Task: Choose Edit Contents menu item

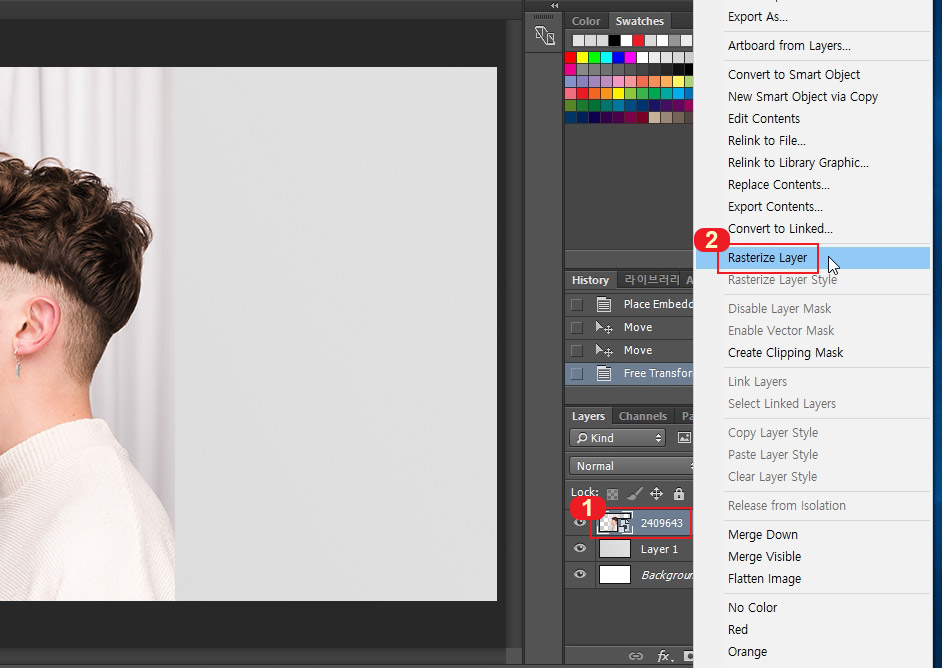Action: point(764,118)
